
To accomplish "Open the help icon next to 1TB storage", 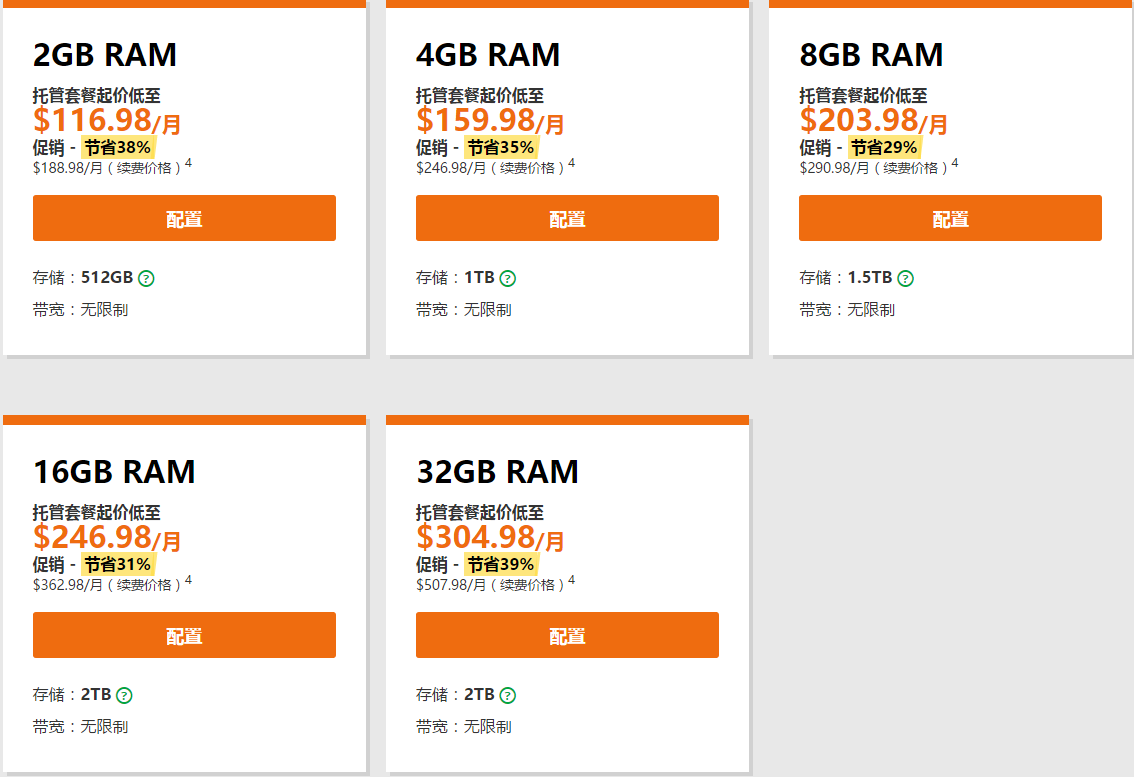I will pos(508,278).
